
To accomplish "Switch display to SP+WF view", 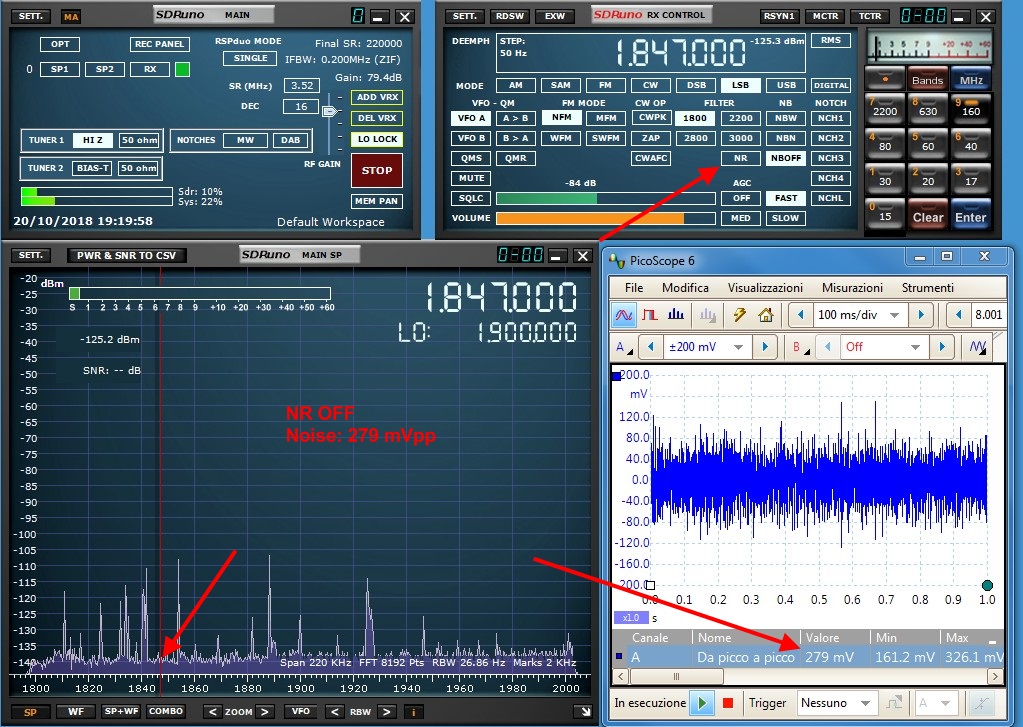I will point(121,712).
